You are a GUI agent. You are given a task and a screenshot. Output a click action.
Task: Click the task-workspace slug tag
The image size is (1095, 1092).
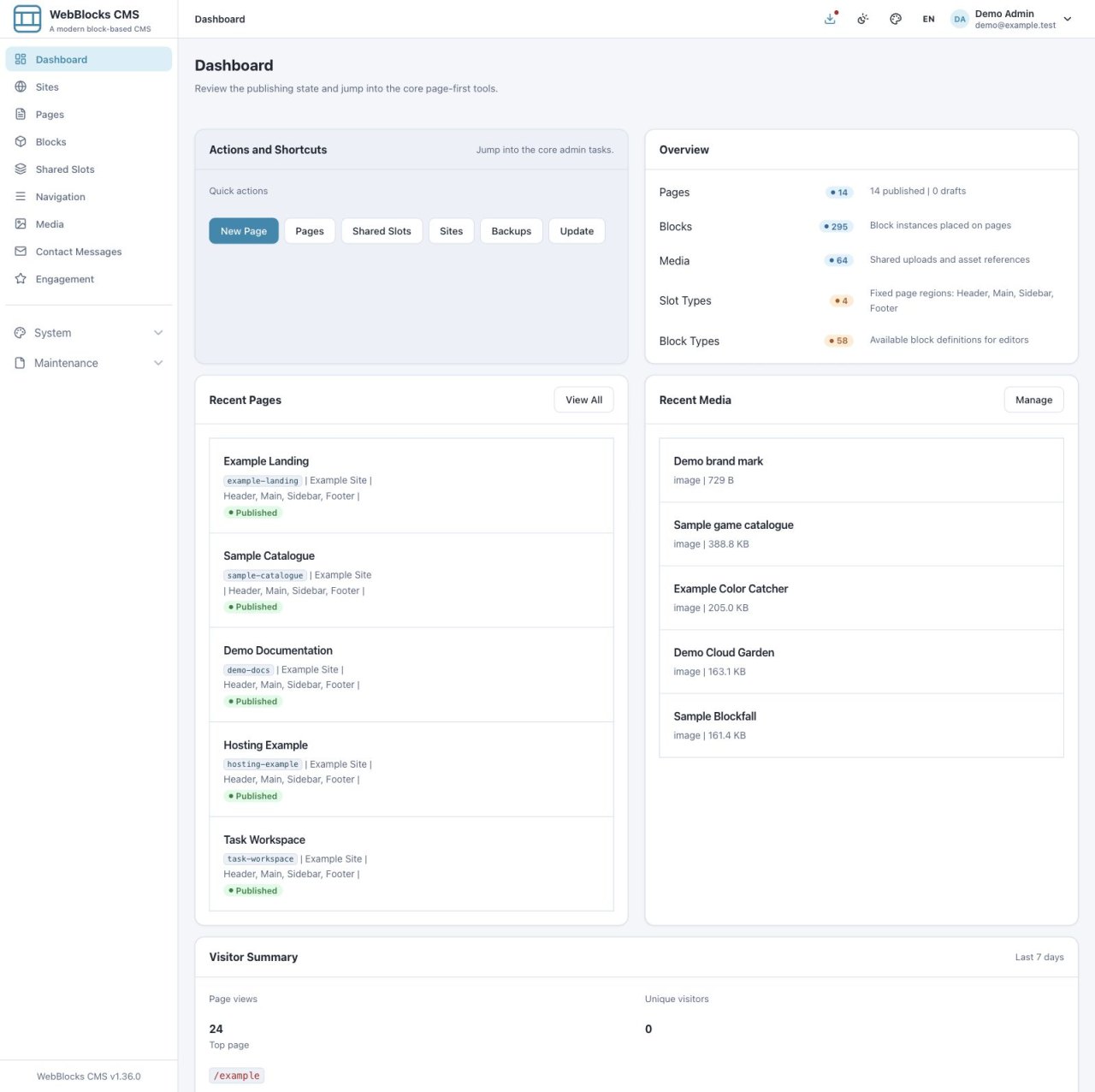(x=260, y=859)
